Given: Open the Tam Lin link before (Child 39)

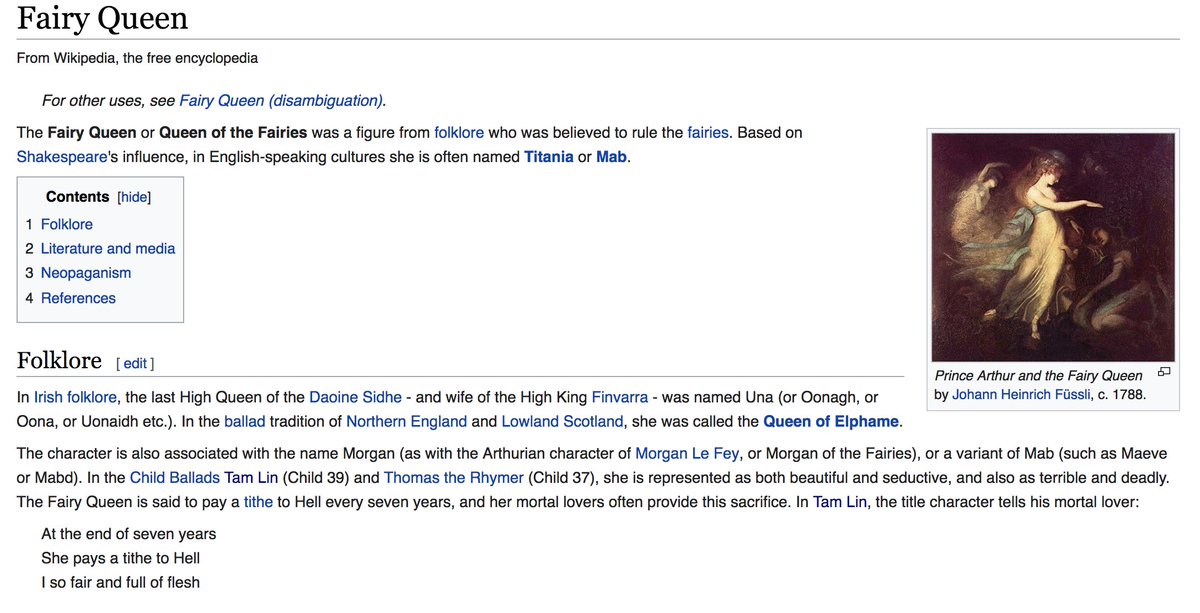Looking at the screenshot, I should click(x=252, y=478).
